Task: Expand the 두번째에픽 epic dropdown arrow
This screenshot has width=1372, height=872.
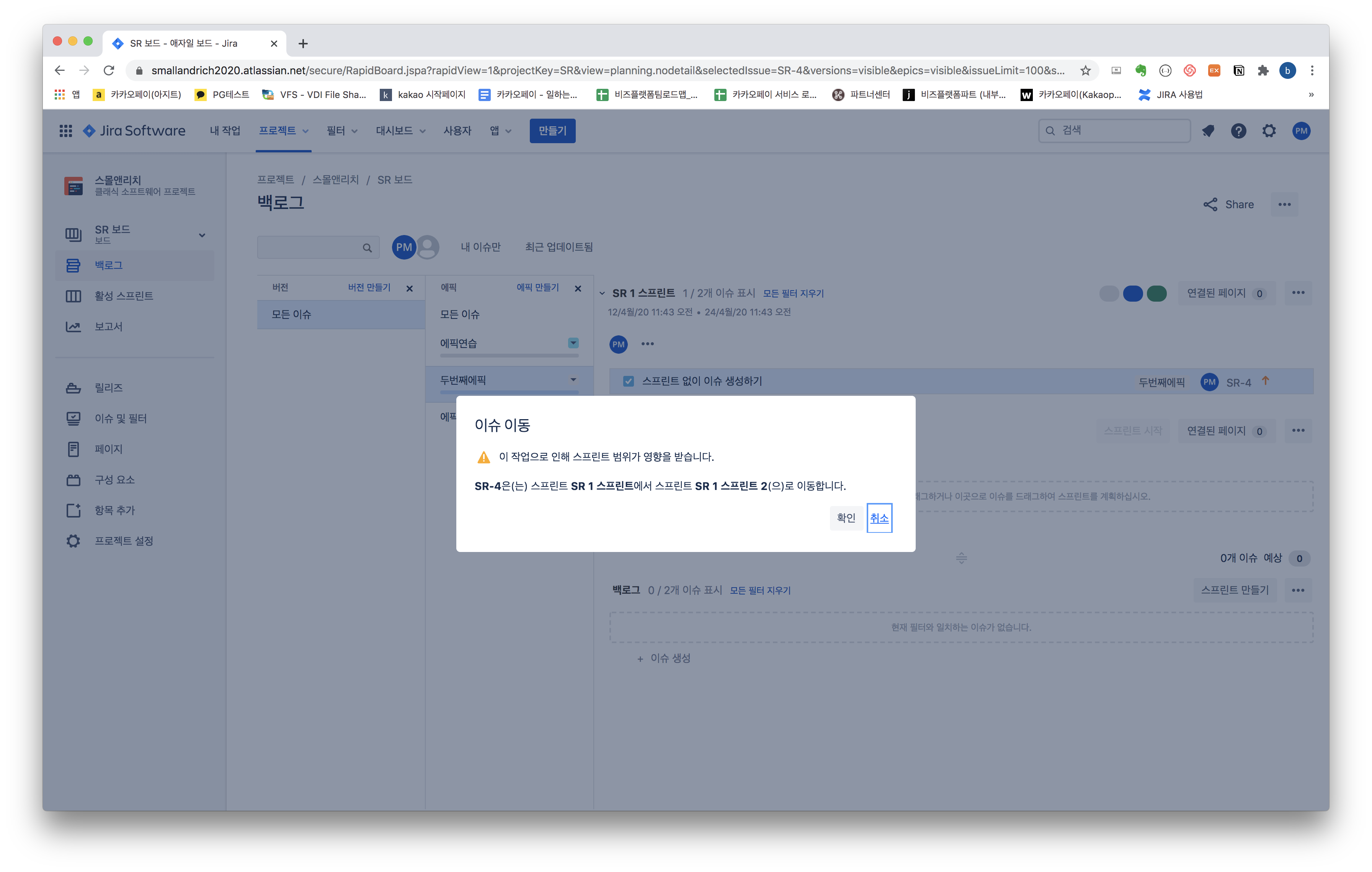Action: 573,380
